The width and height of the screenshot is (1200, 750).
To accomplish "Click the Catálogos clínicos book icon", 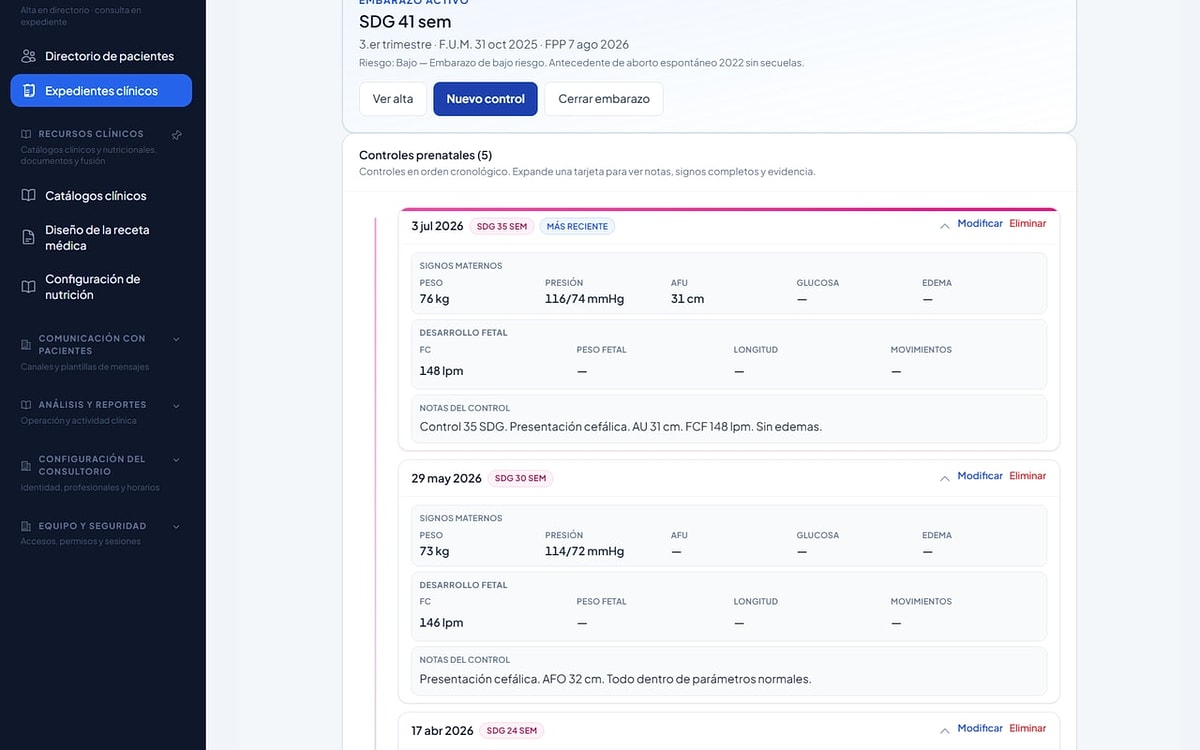I will tap(29, 196).
